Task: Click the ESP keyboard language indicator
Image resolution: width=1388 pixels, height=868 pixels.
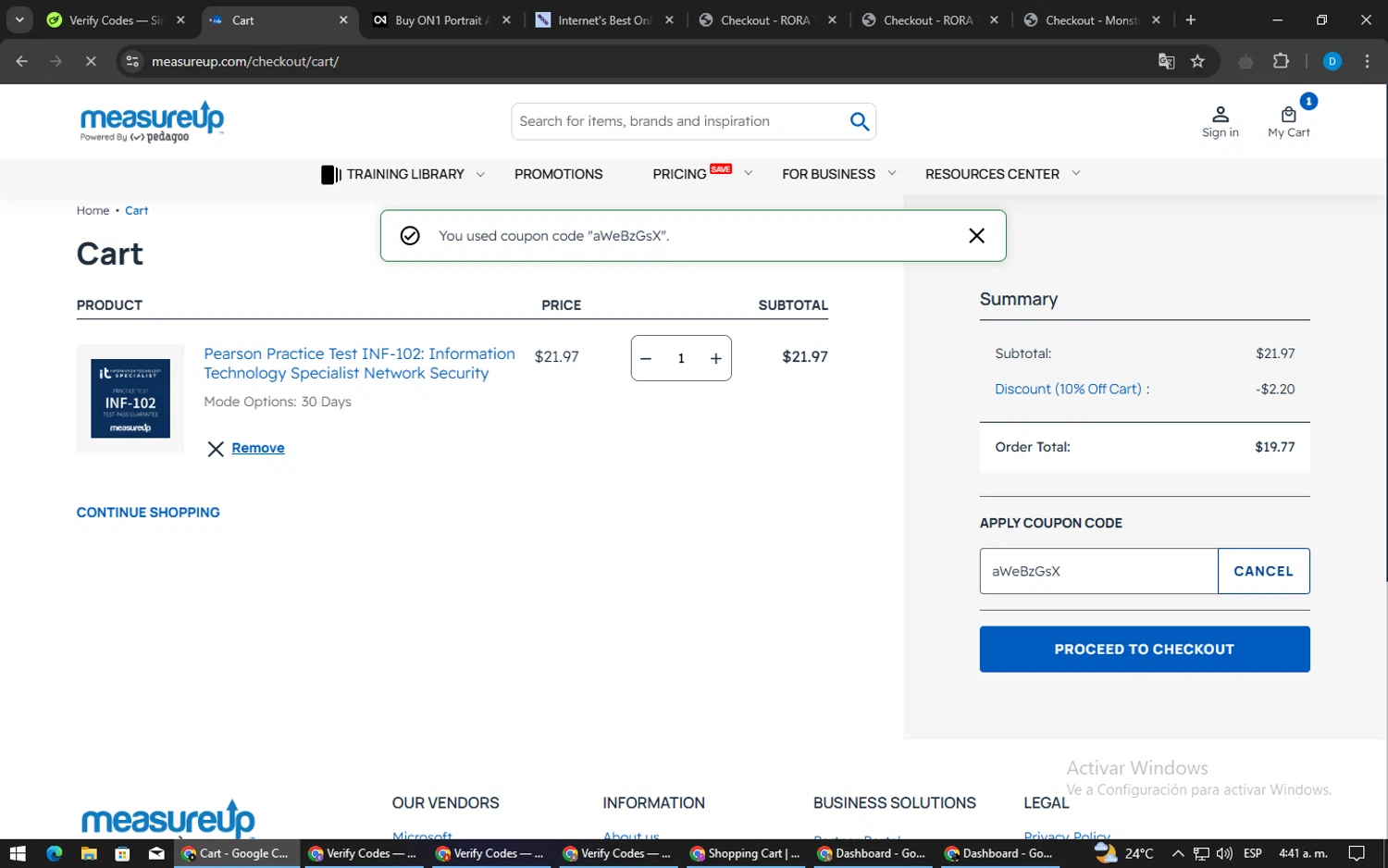Action: tap(1253, 853)
